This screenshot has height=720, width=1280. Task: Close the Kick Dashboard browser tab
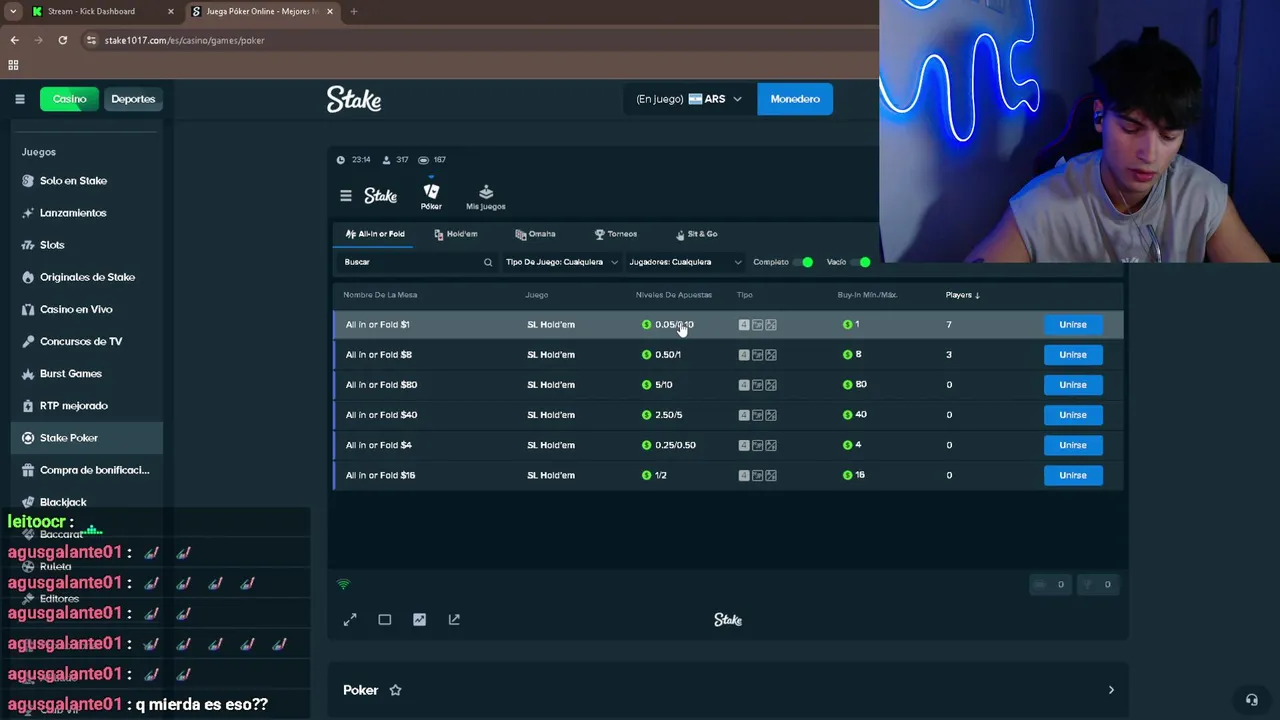(x=170, y=11)
